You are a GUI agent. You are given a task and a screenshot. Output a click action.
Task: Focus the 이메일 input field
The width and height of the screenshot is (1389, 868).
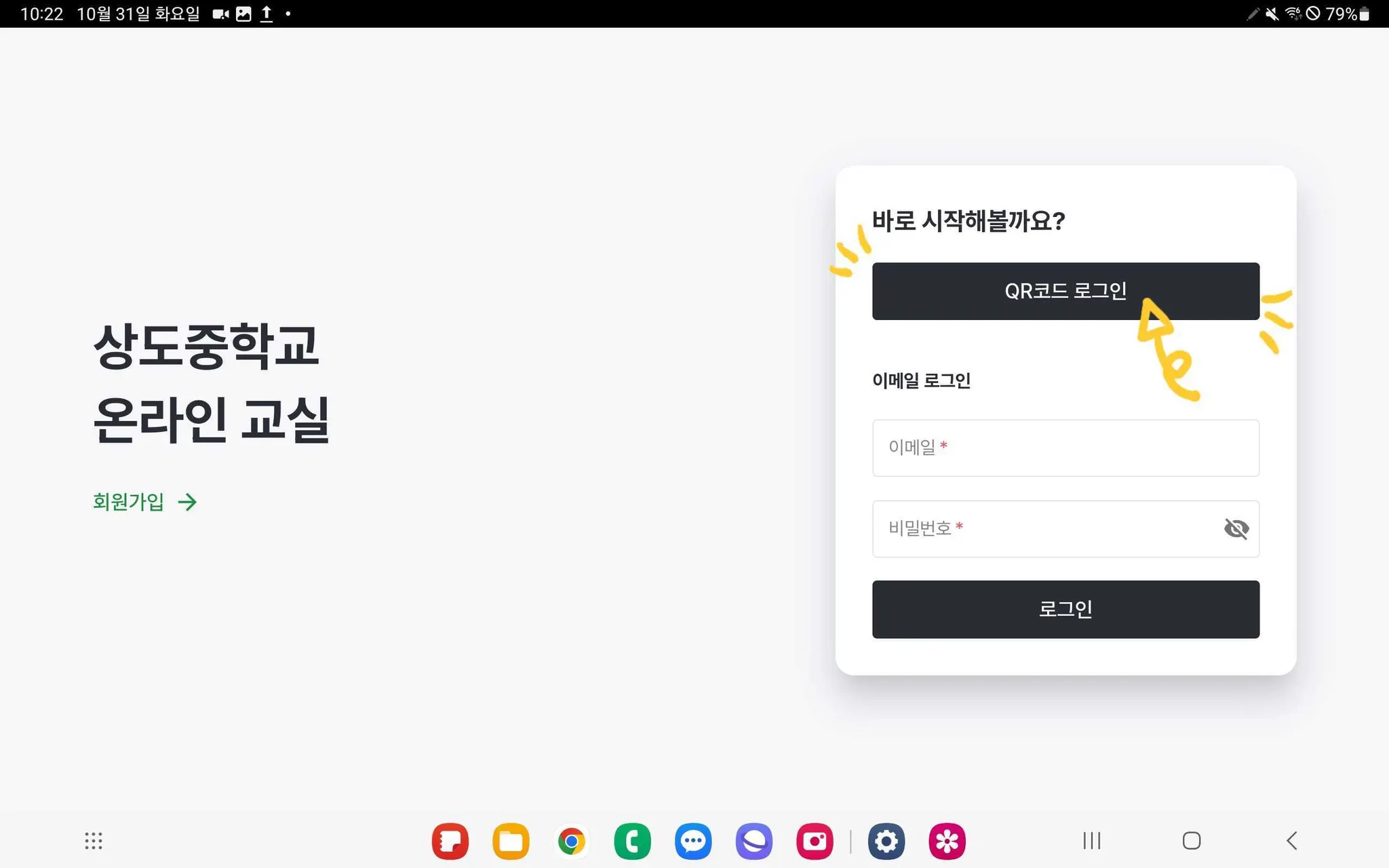coord(1065,448)
